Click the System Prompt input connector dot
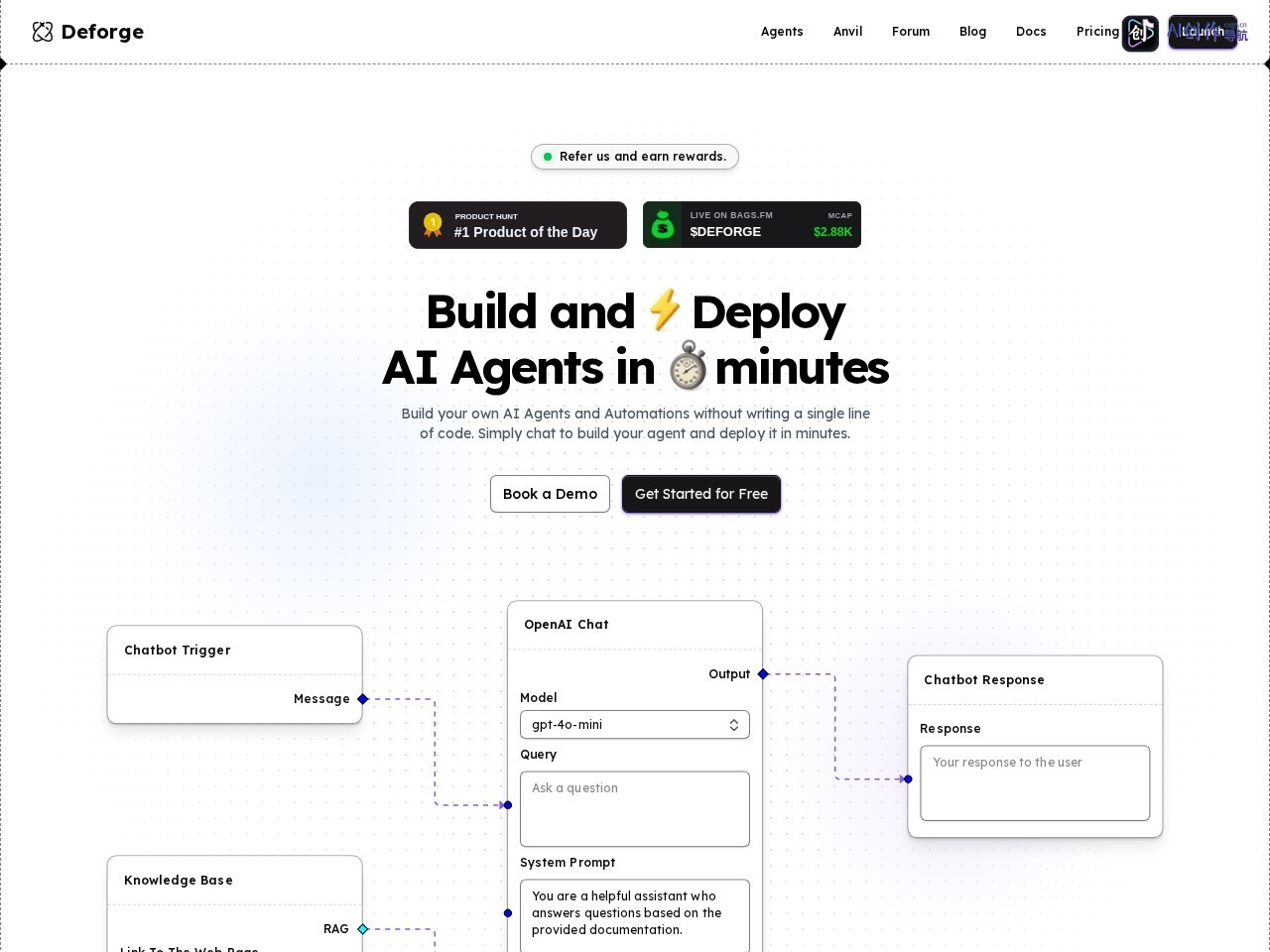The height and width of the screenshot is (952, 1270). [x=508, y=913]
